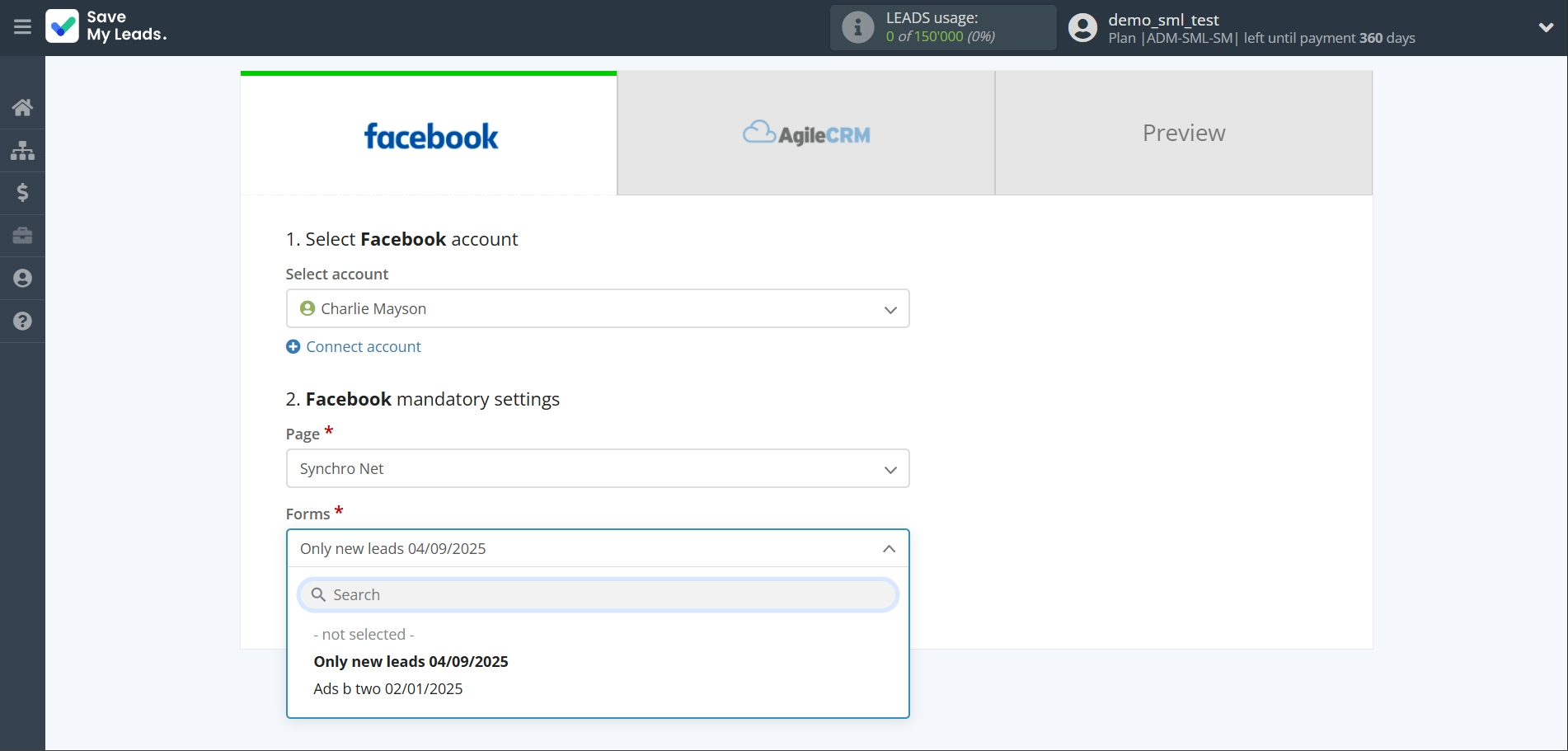Open help via the question mark icon

click(22, 322)
